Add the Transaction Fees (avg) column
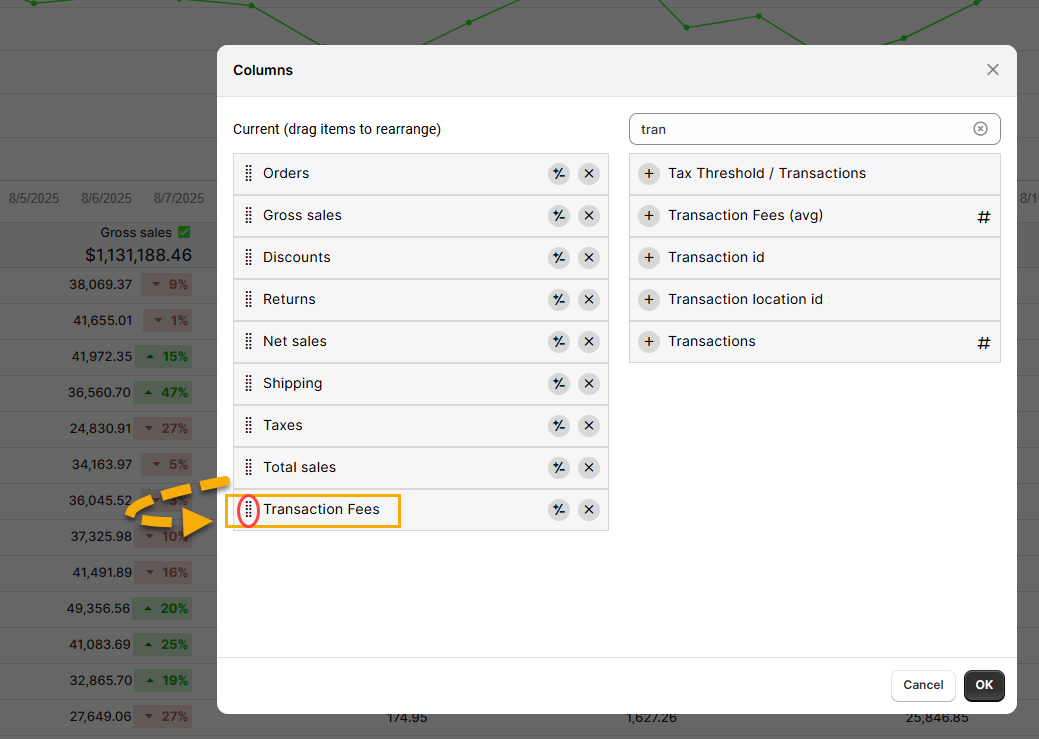1039x739 pixels. 649,216
